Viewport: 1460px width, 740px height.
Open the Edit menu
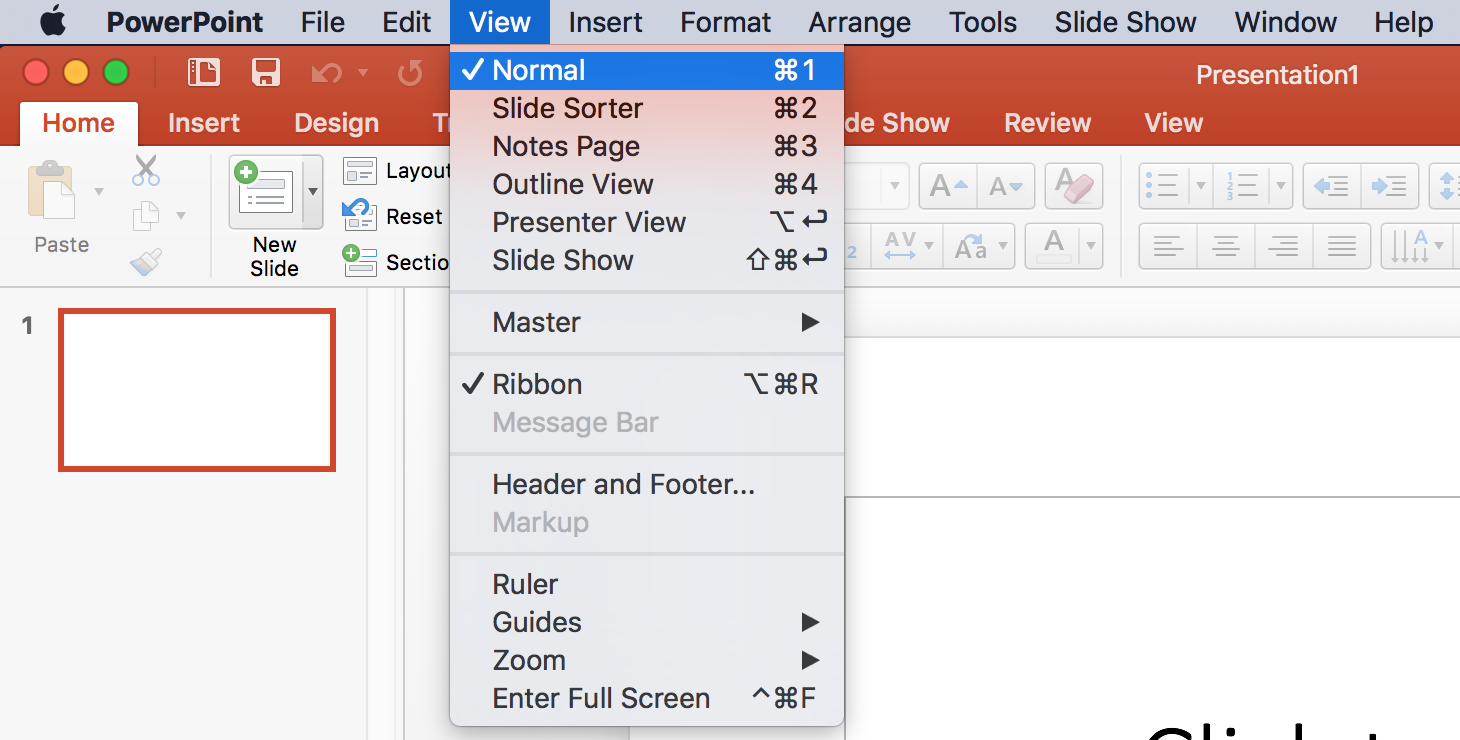pyautogui.click(x=407, y=22)
